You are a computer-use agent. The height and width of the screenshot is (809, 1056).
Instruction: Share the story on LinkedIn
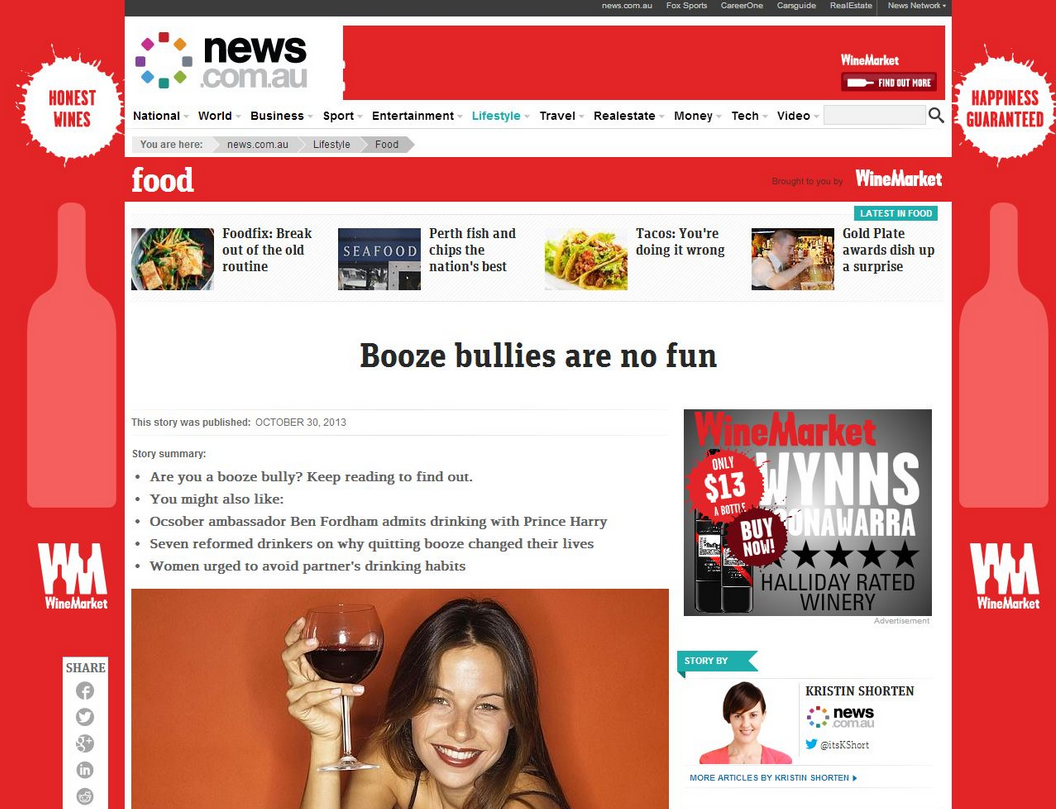pyautogui.click(x=85, y=770)
